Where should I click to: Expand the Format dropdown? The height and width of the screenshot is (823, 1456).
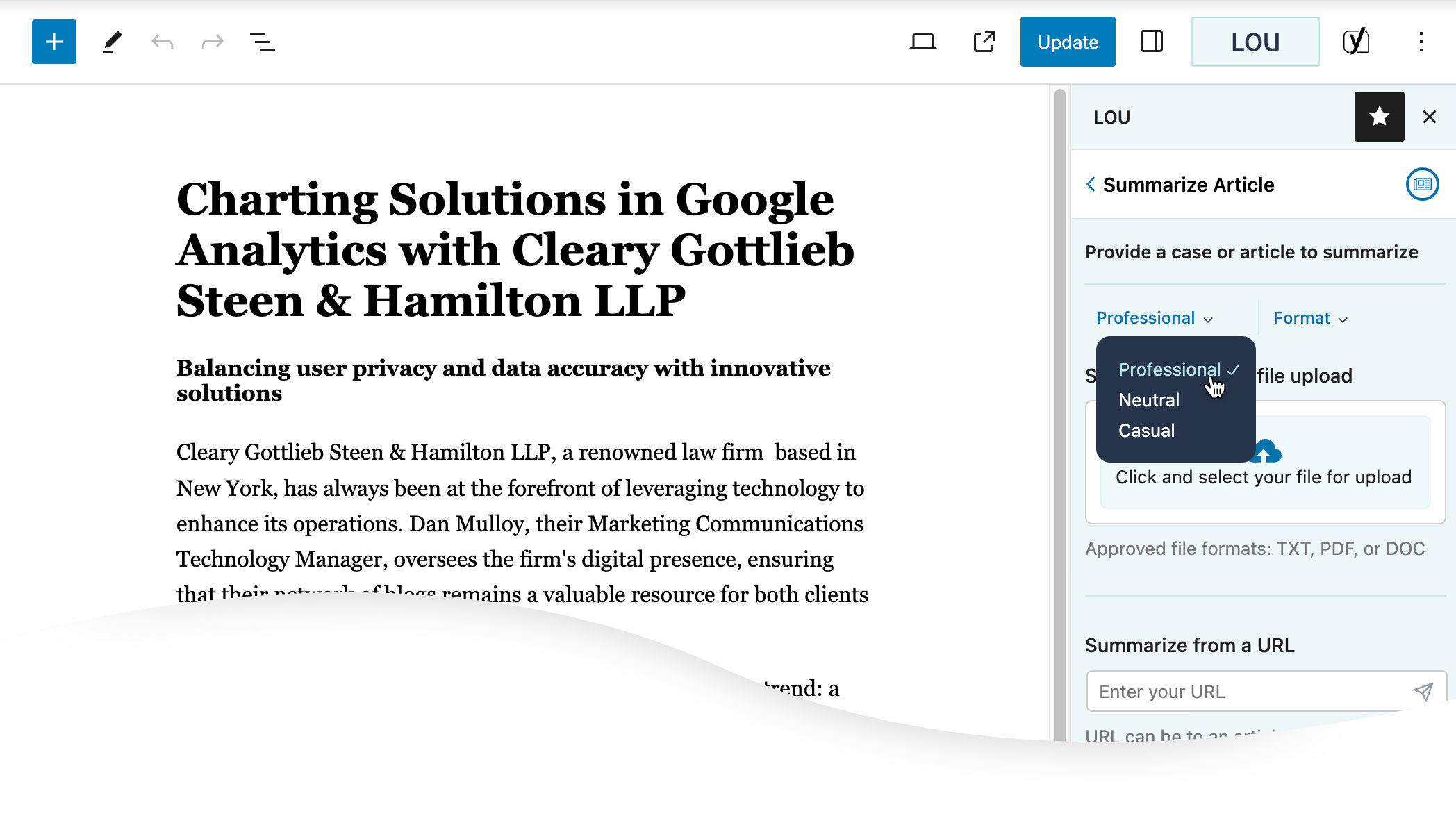click(1311, 318)
